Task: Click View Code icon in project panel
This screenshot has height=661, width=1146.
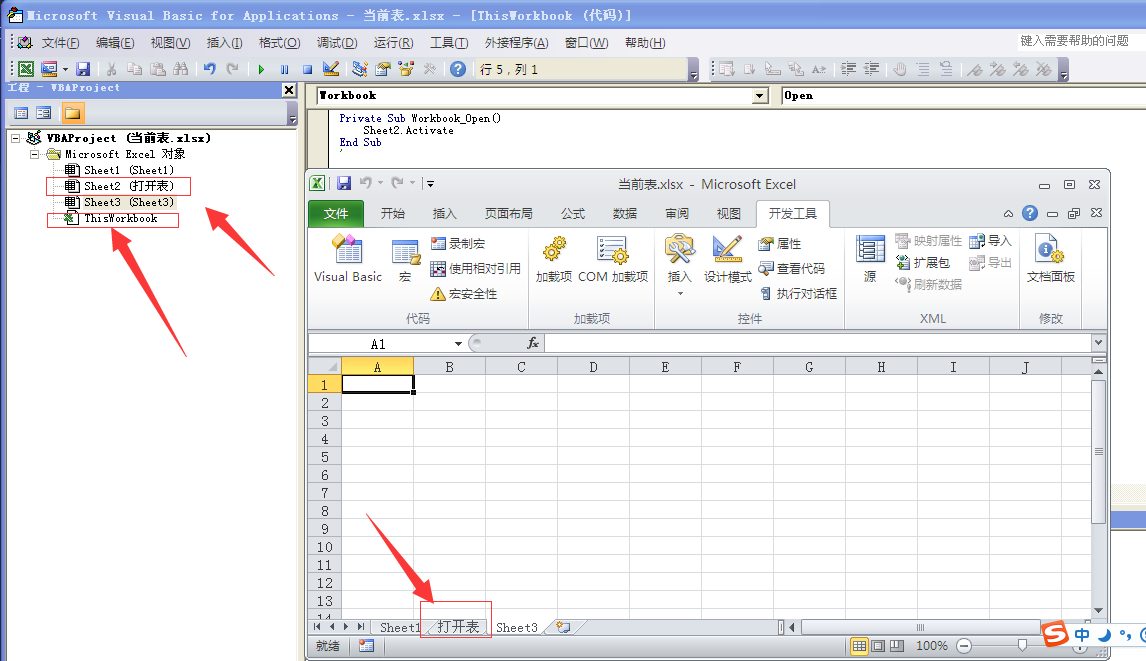Action: tap(21, 113)
